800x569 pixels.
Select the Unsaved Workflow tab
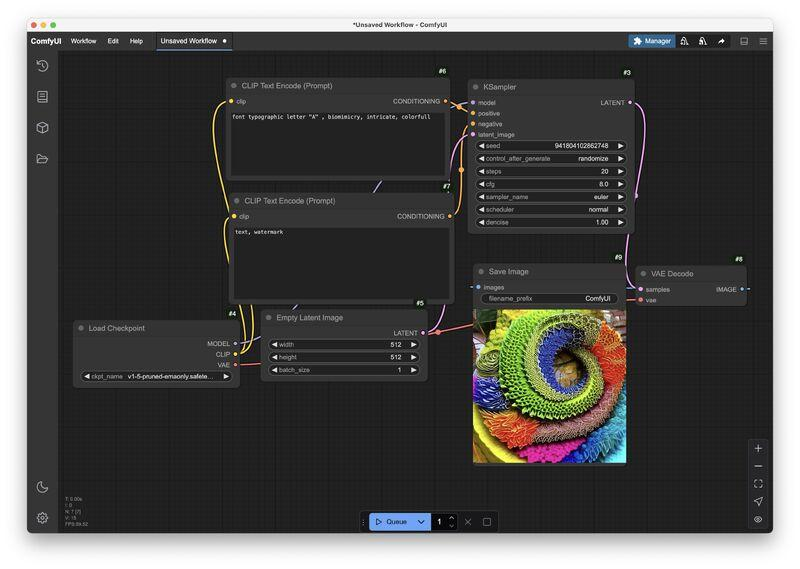click(194, 41)
